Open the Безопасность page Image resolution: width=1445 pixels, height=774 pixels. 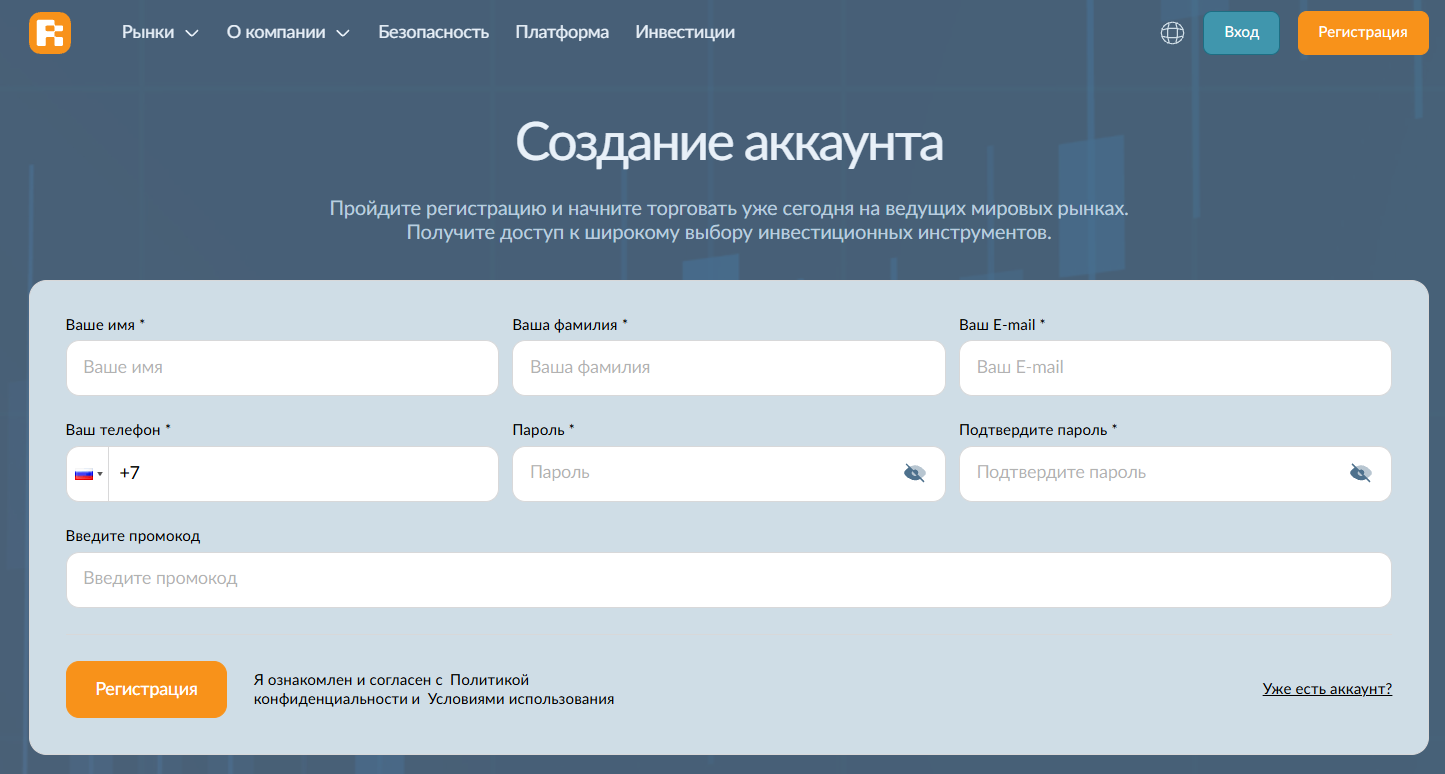[x=433, y=33]
